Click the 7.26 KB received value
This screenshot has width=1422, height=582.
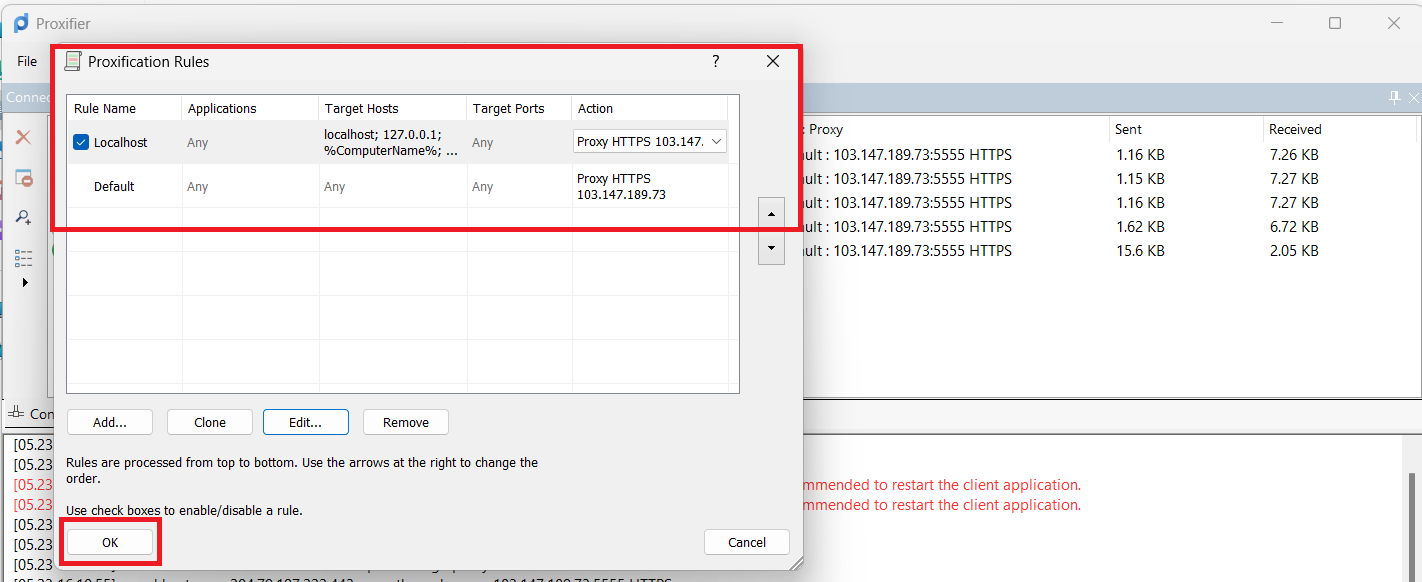tap(1293, 155)
